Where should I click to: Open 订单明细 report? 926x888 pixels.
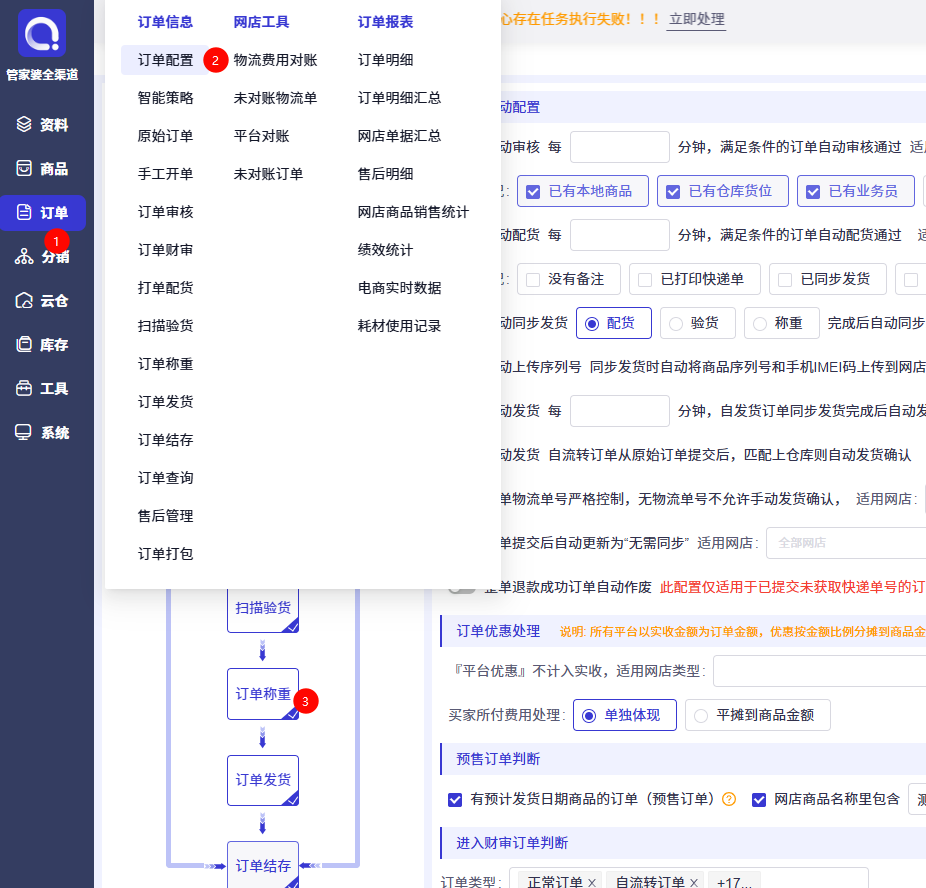click(386, 60)
